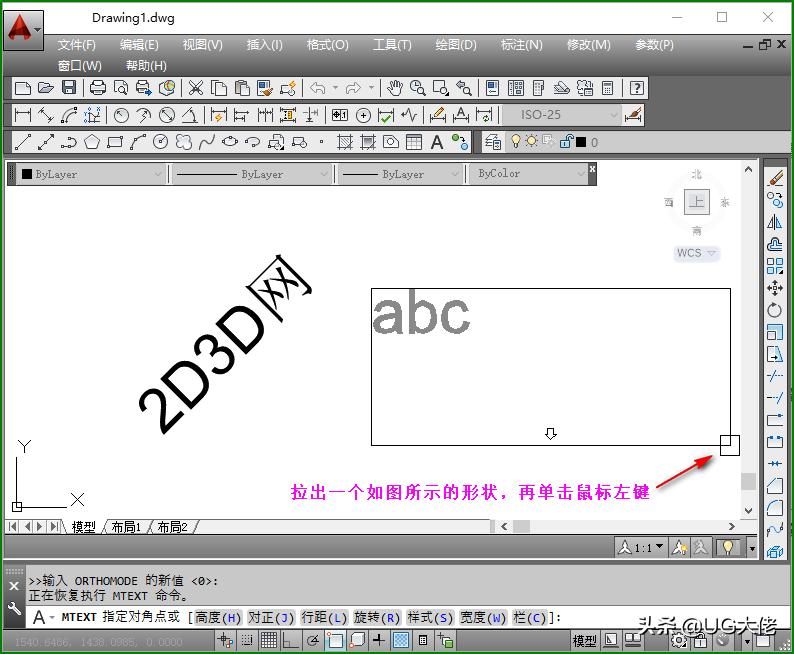This screenshot has height=654, width=794.
Task: Select the Rotate tool
Action: 775,310
